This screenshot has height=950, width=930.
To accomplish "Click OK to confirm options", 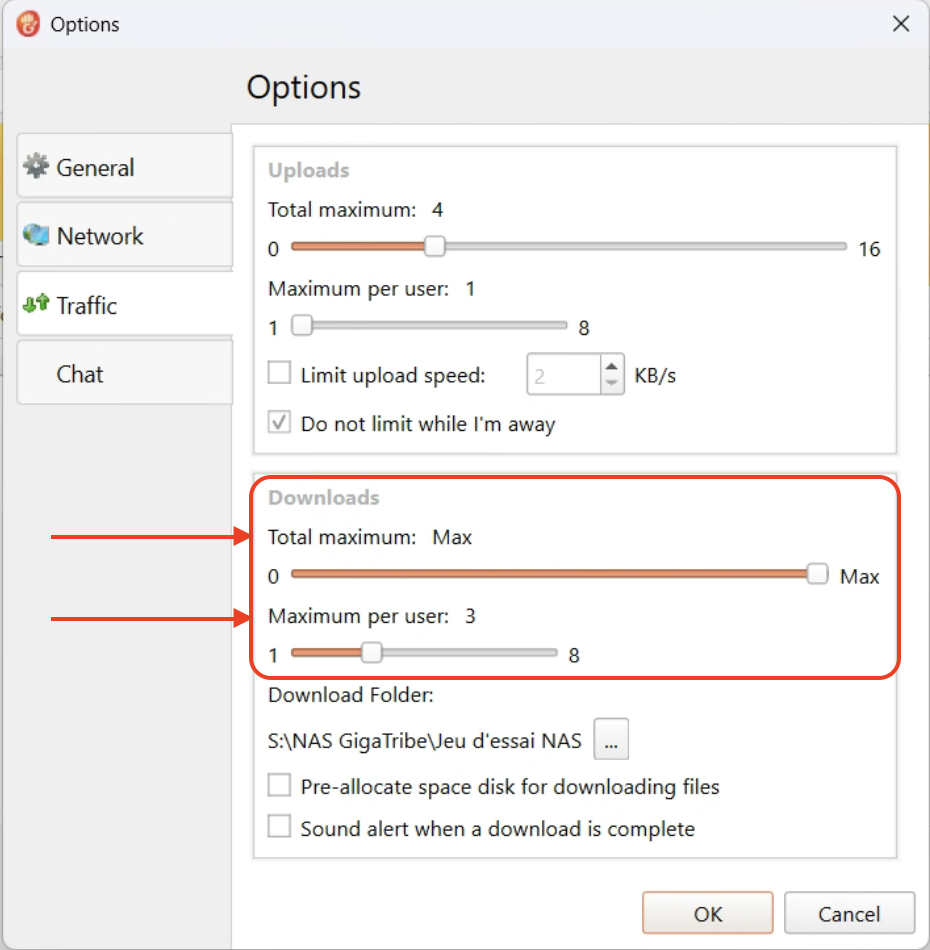I will [x=707, y=913].
